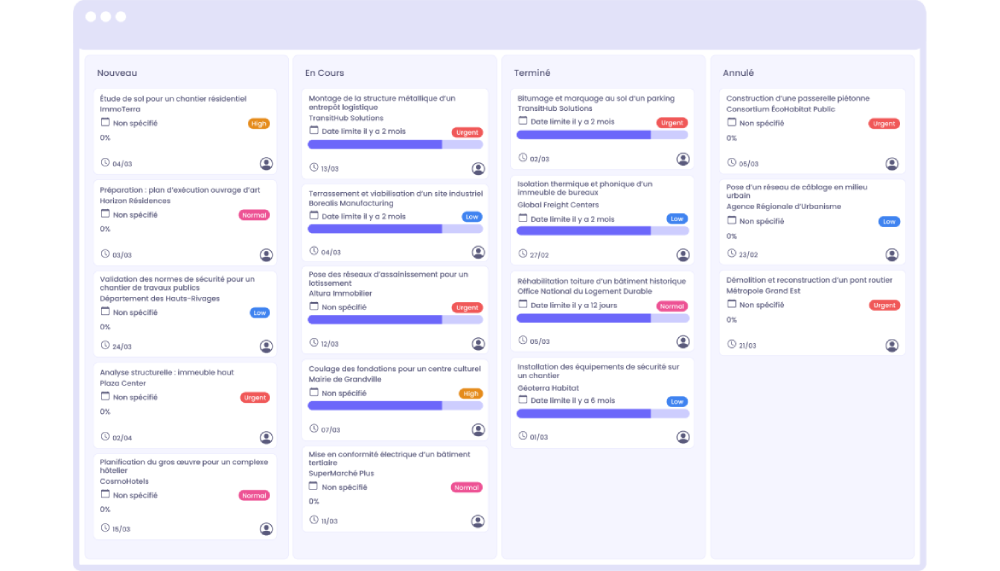Click clock icon on SuperMarché Plus card
This screenshot has height=571, width=1000.
click(x=314, y=520)
